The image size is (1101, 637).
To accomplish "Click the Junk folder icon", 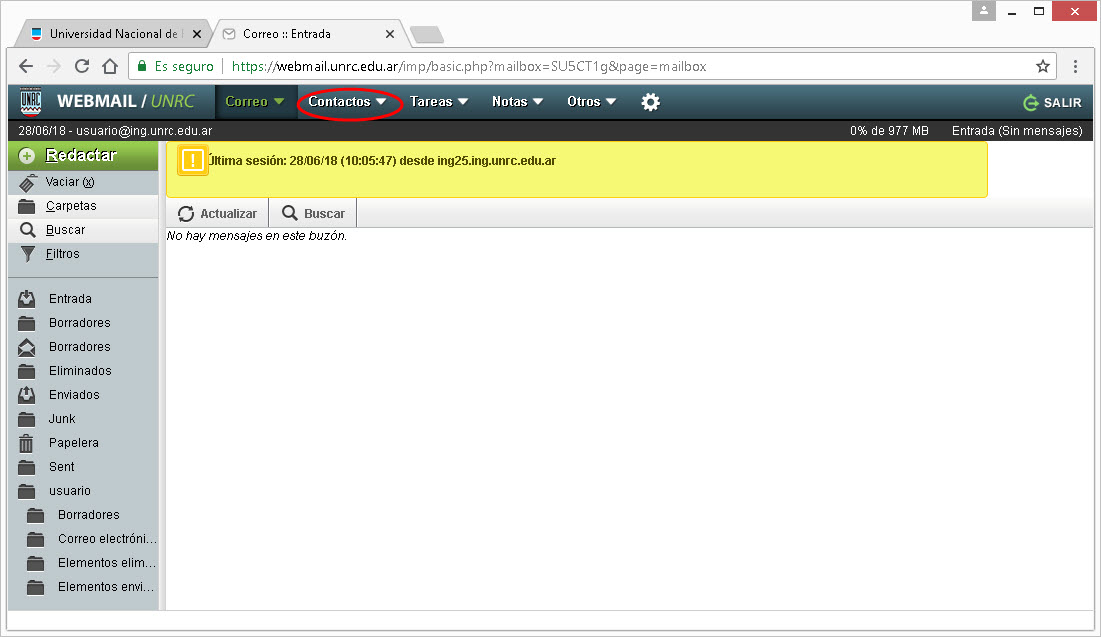I will click(27, 419).
